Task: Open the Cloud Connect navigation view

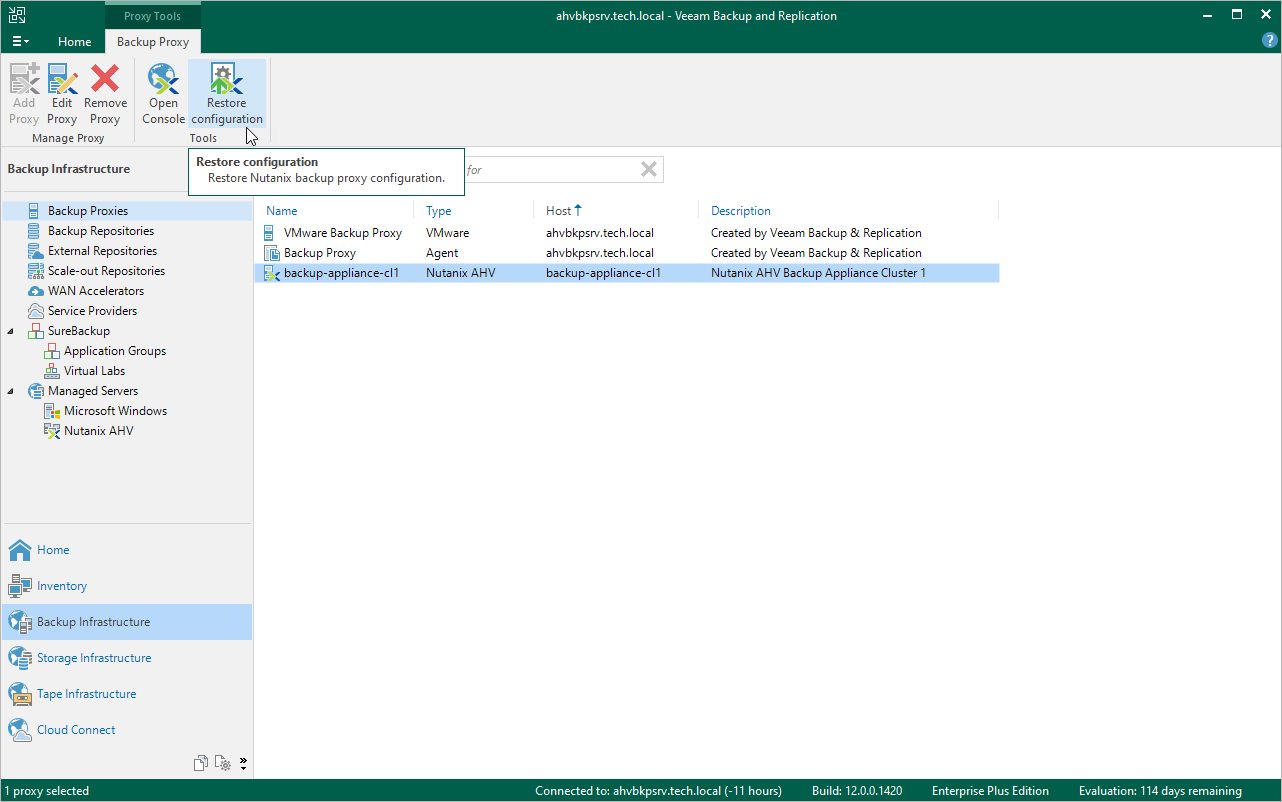Action: 127,730
